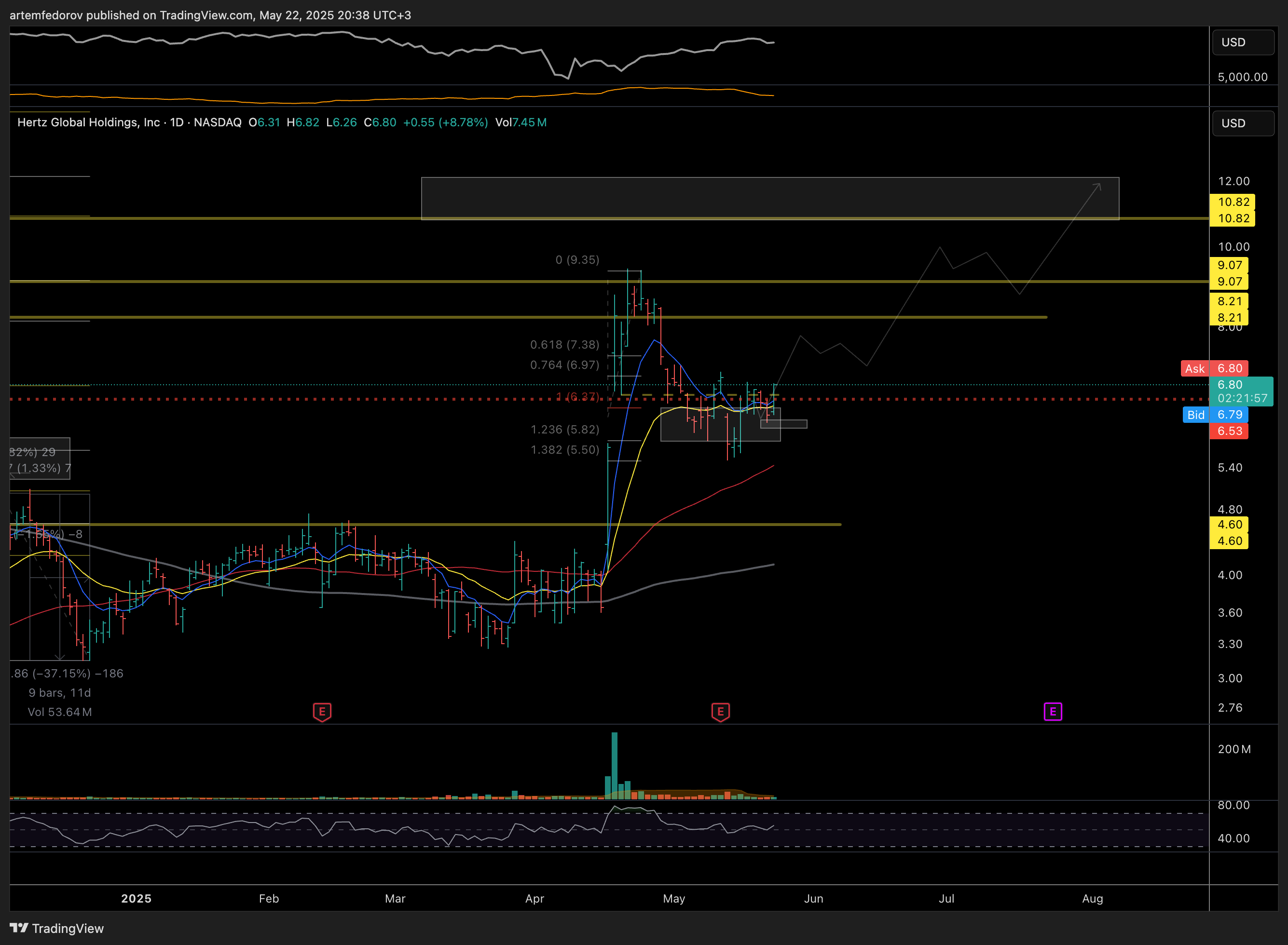
Task: Select the Hertz Global Holdings, Inc symbol title
Action: pos(89,122)
